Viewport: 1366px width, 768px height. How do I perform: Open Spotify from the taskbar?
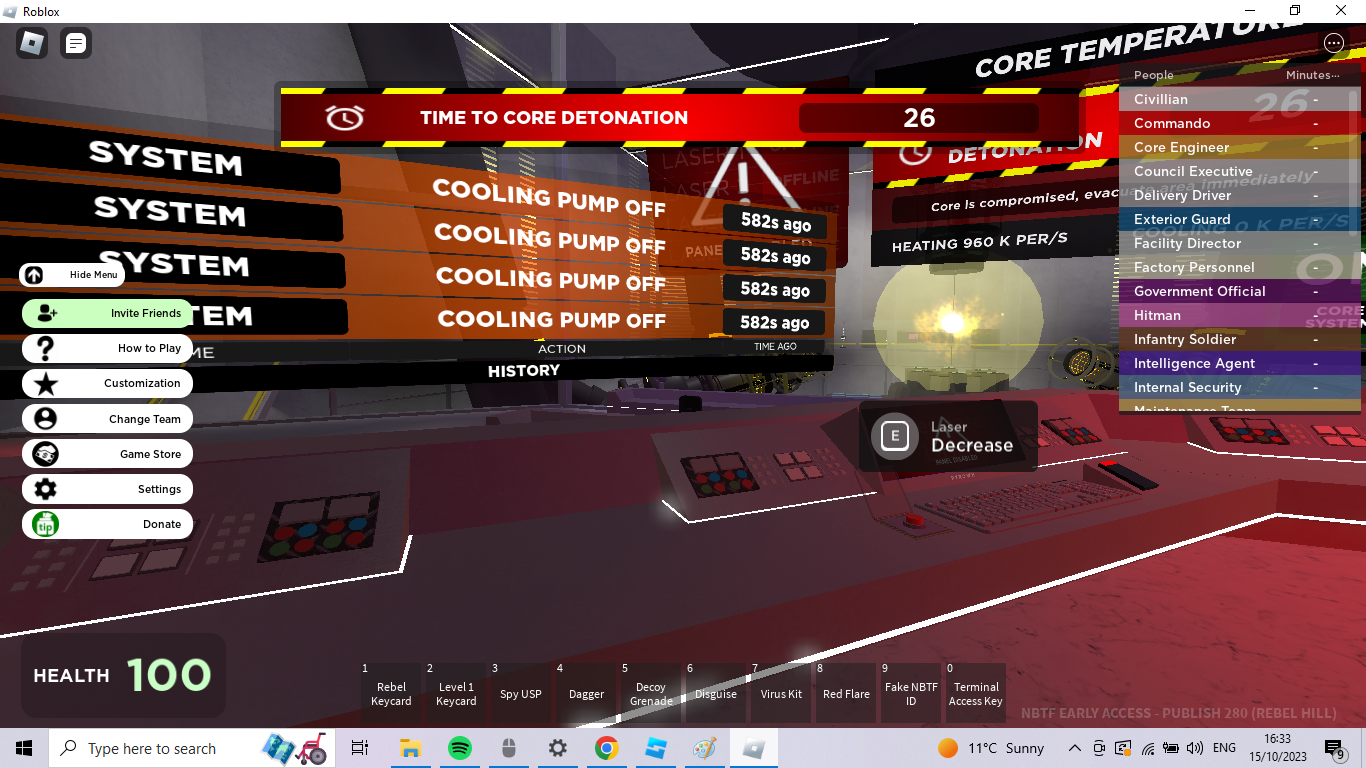coord(459,748)
